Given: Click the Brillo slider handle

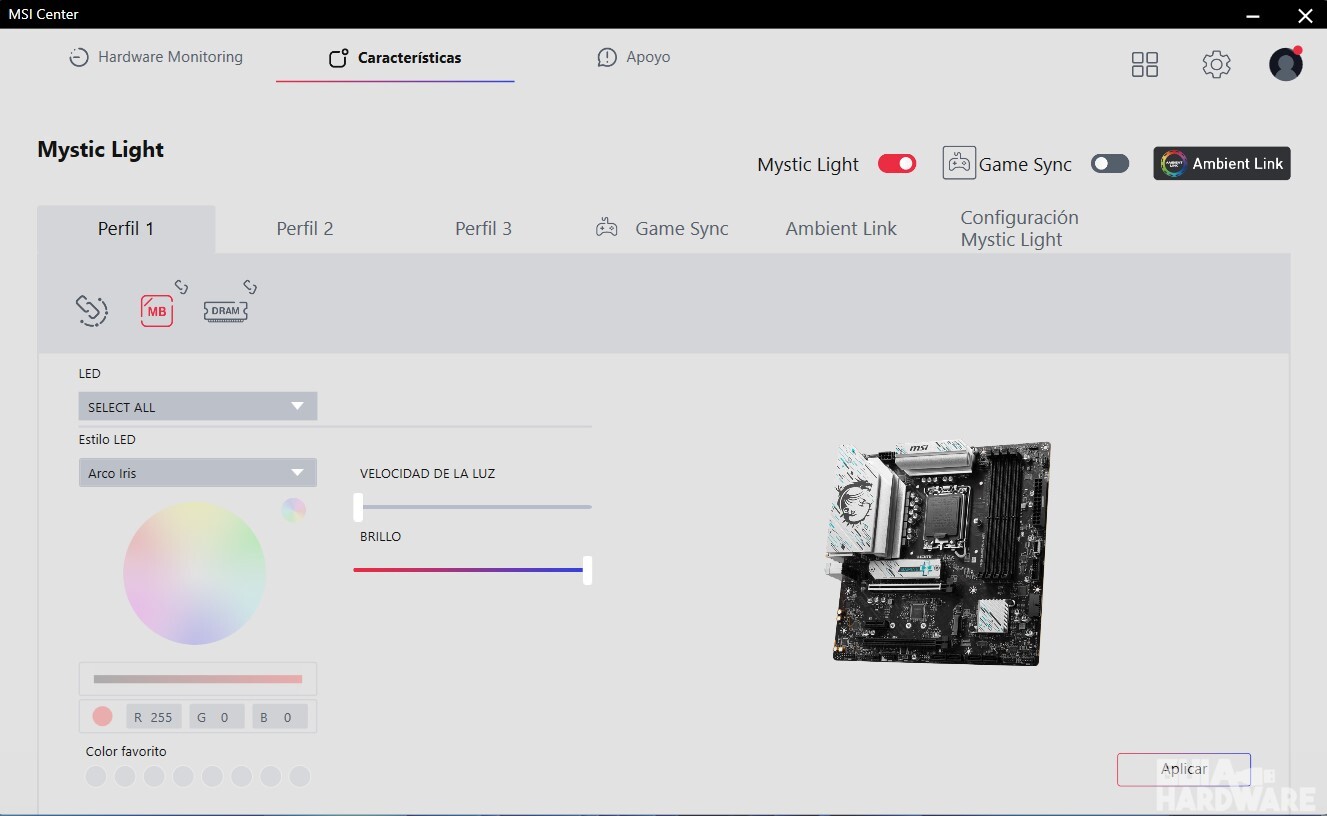Looking at the screenshot, I should click(587, 570).
